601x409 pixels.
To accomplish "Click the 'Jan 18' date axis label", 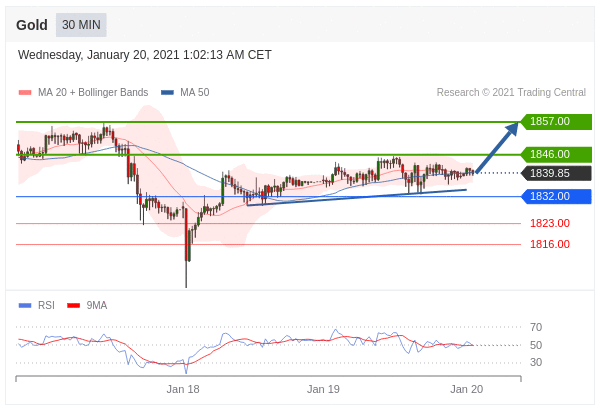I will [183, 389].
